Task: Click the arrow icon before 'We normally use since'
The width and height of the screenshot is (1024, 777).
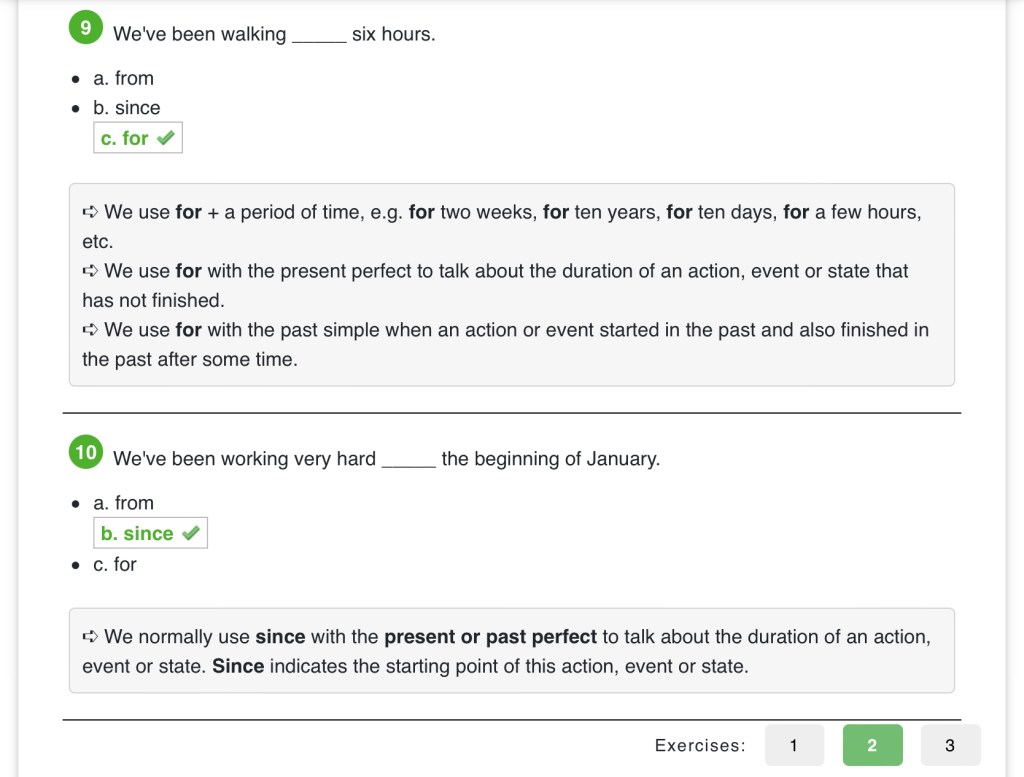Action: pyautogui.click(x=90, y=637)
